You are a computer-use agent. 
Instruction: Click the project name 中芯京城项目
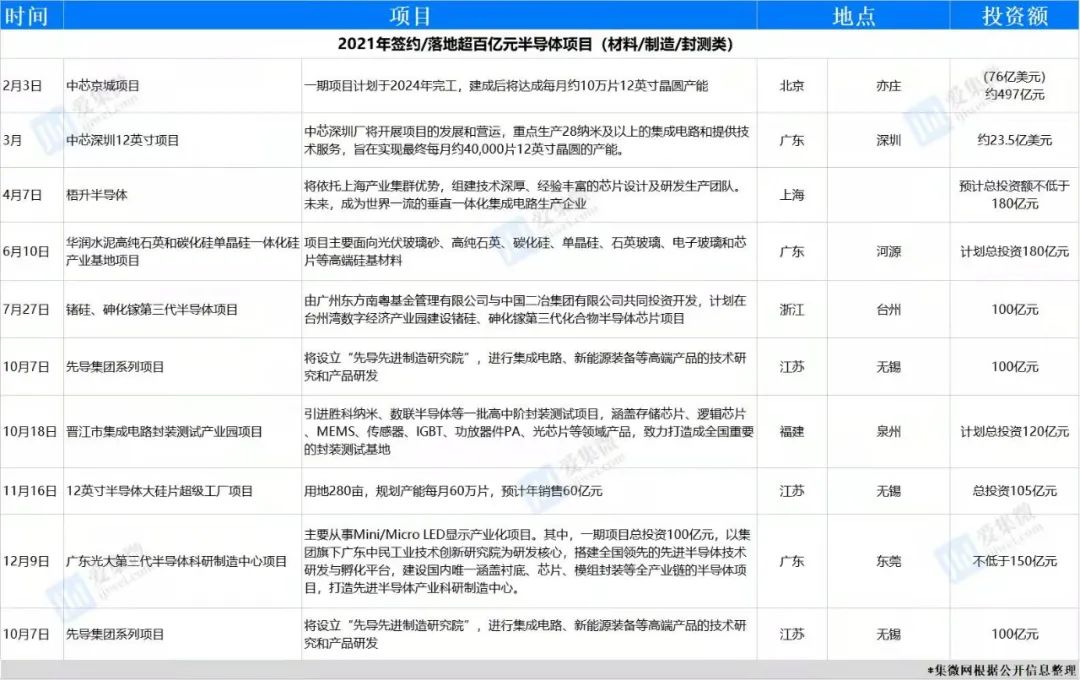(103, 85)
